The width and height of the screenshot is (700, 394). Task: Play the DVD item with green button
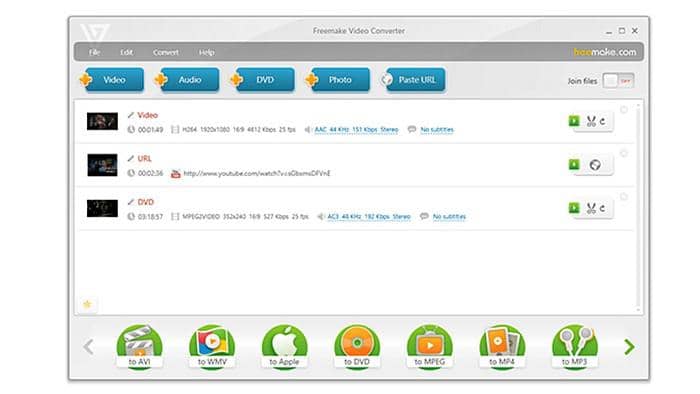tap(574, 207)
